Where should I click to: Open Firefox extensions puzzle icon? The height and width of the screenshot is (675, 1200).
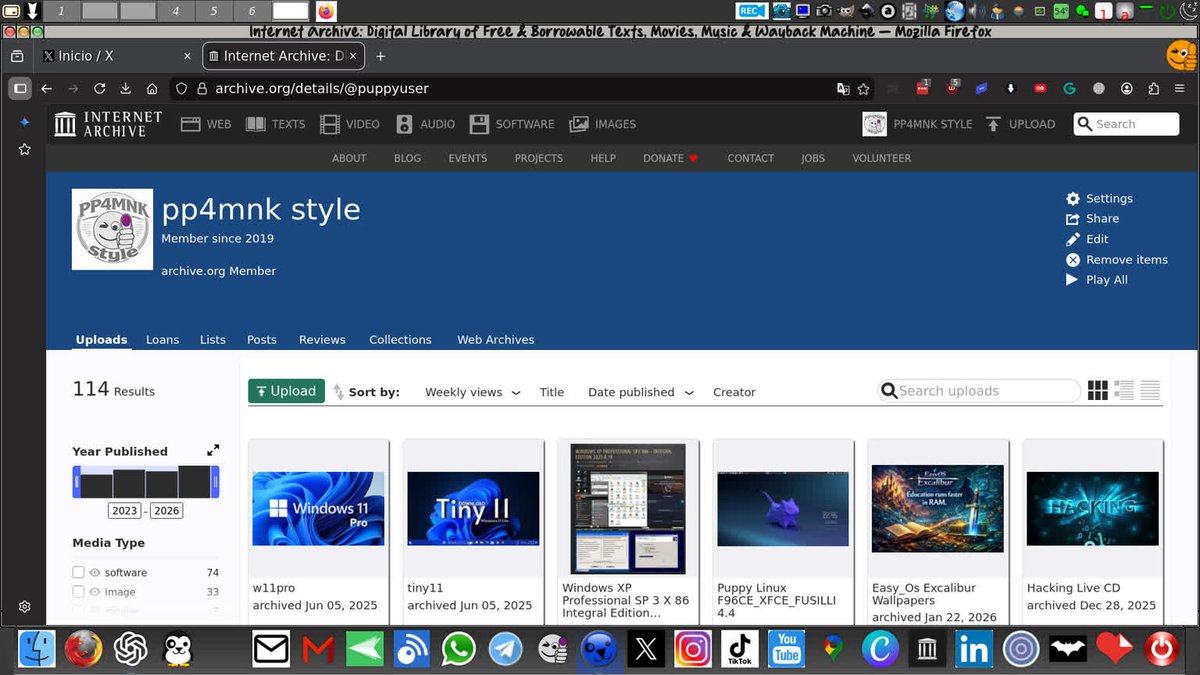[1154, 88]
